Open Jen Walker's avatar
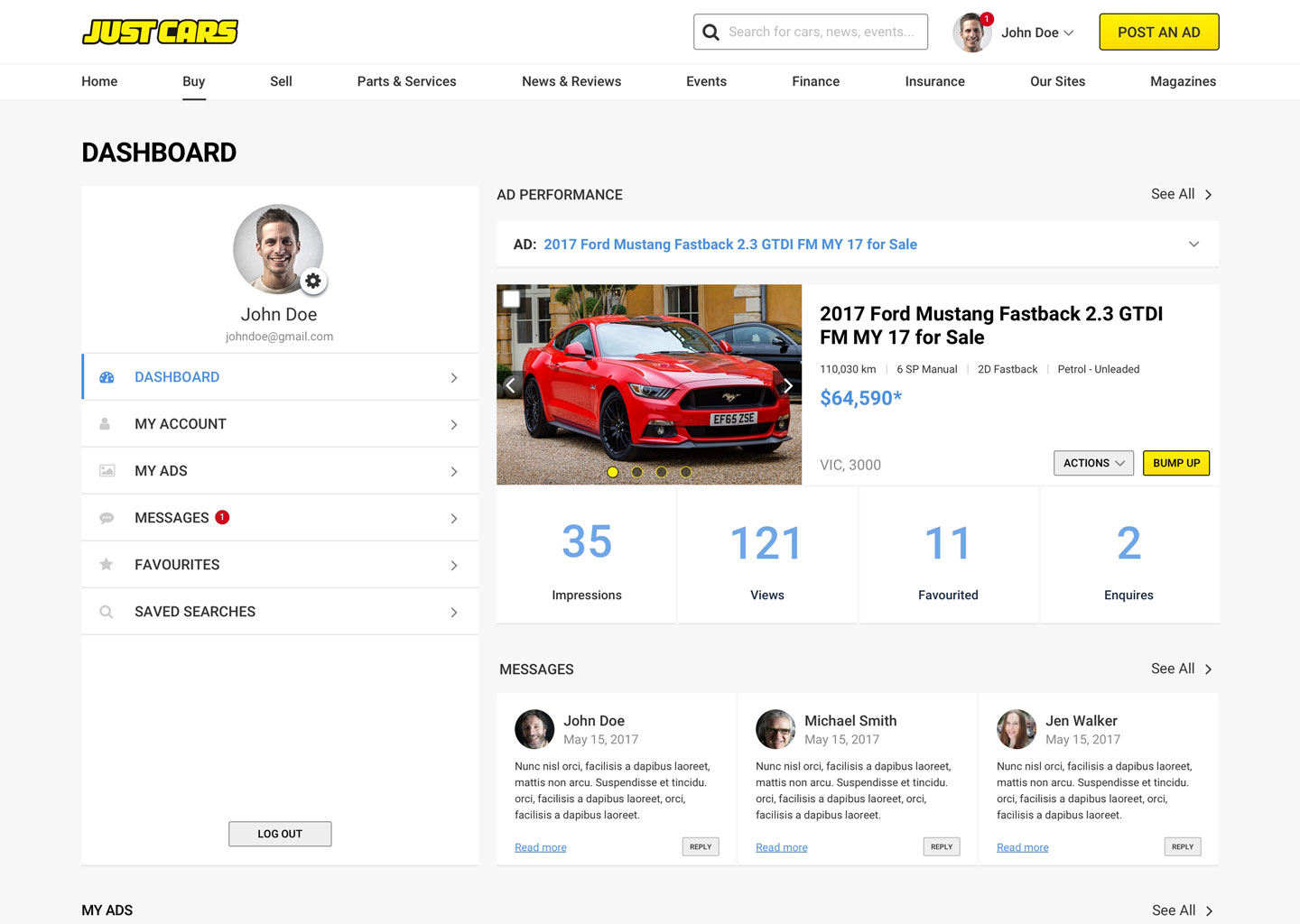Image resolution: width=1300 pixels, height=924 pixels. 1017,729
